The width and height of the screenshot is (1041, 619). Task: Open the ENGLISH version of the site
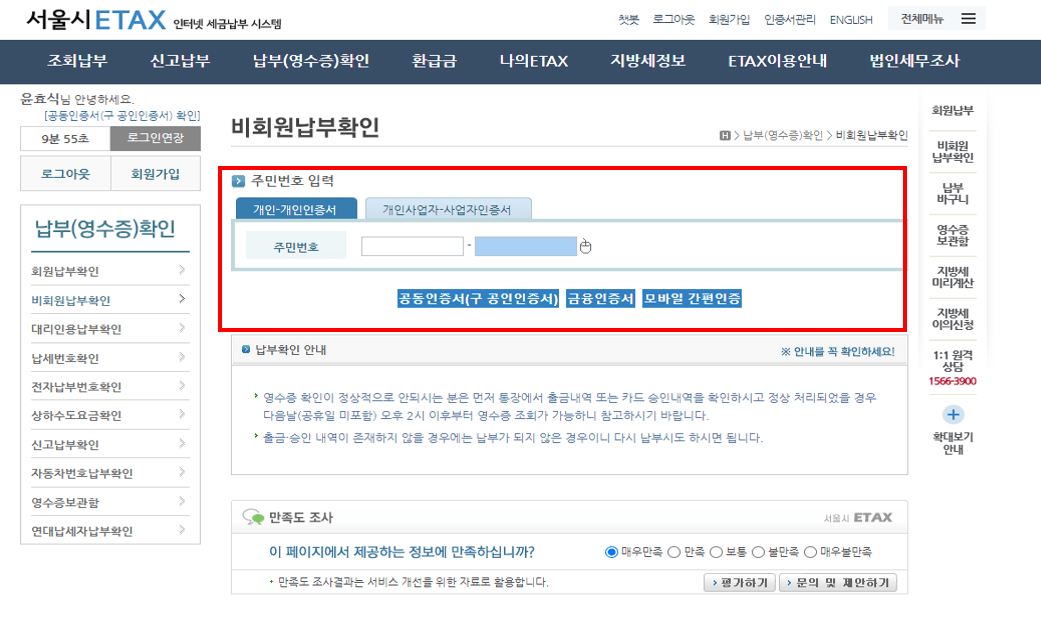tap(851, 18)
